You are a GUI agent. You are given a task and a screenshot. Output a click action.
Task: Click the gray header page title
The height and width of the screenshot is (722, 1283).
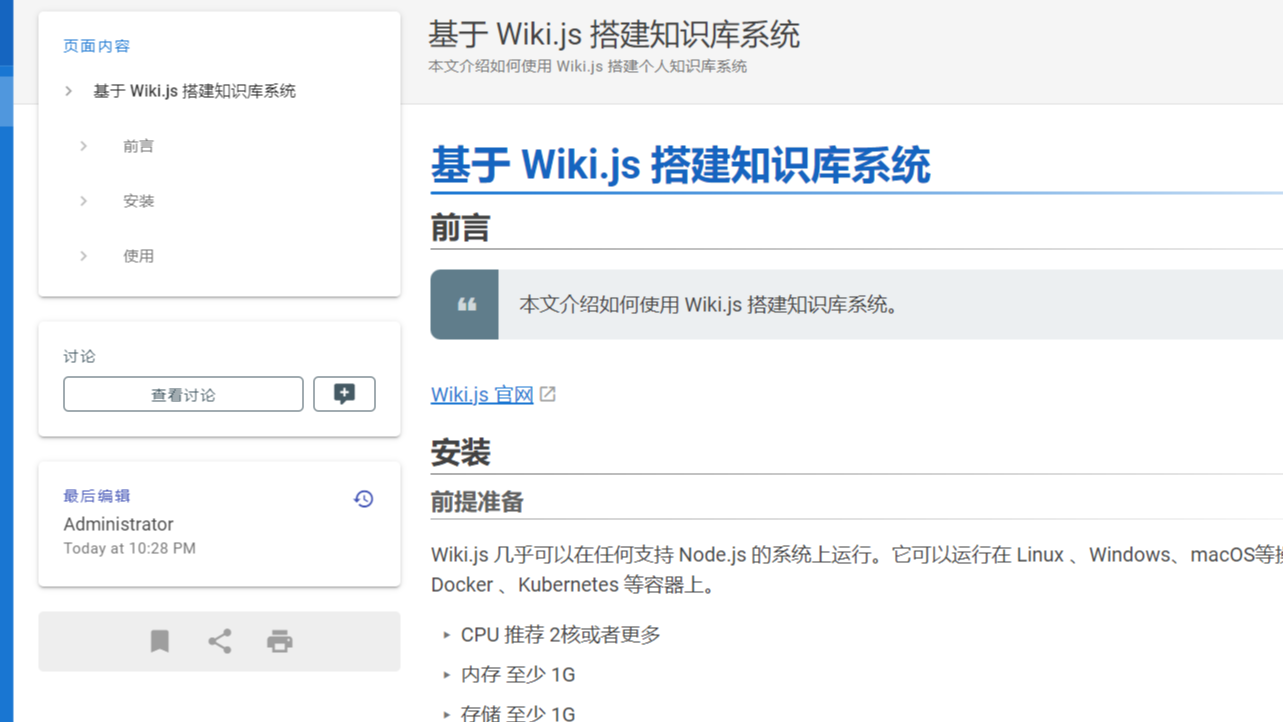pos(614,34)
